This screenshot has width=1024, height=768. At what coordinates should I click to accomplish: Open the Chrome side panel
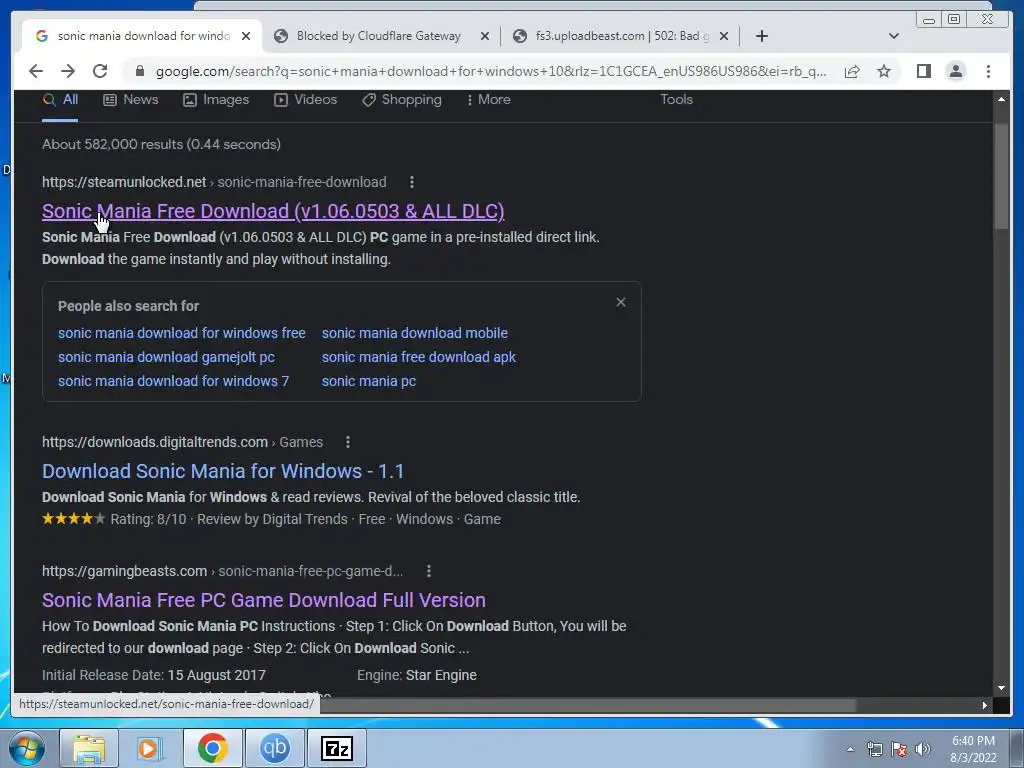(x=923, y=71)
